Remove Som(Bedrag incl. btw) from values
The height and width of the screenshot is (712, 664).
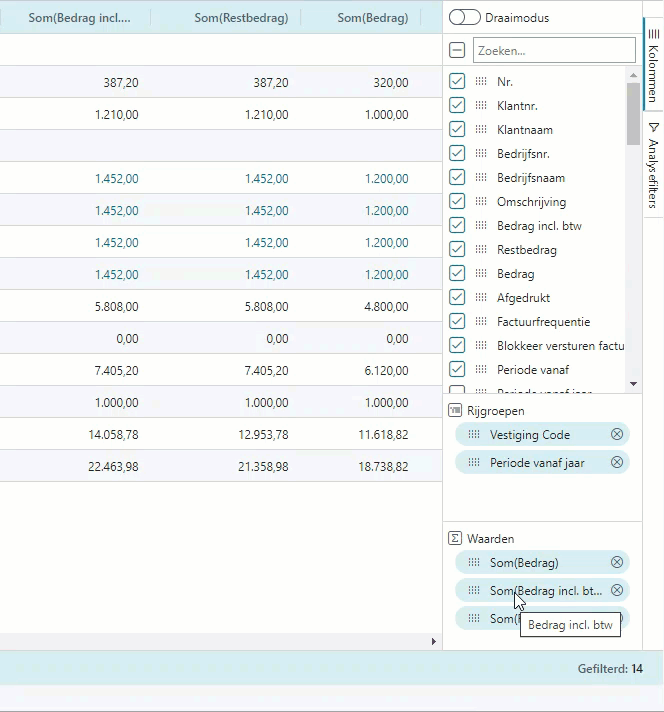pyautogui.click(x=617, y=591)
